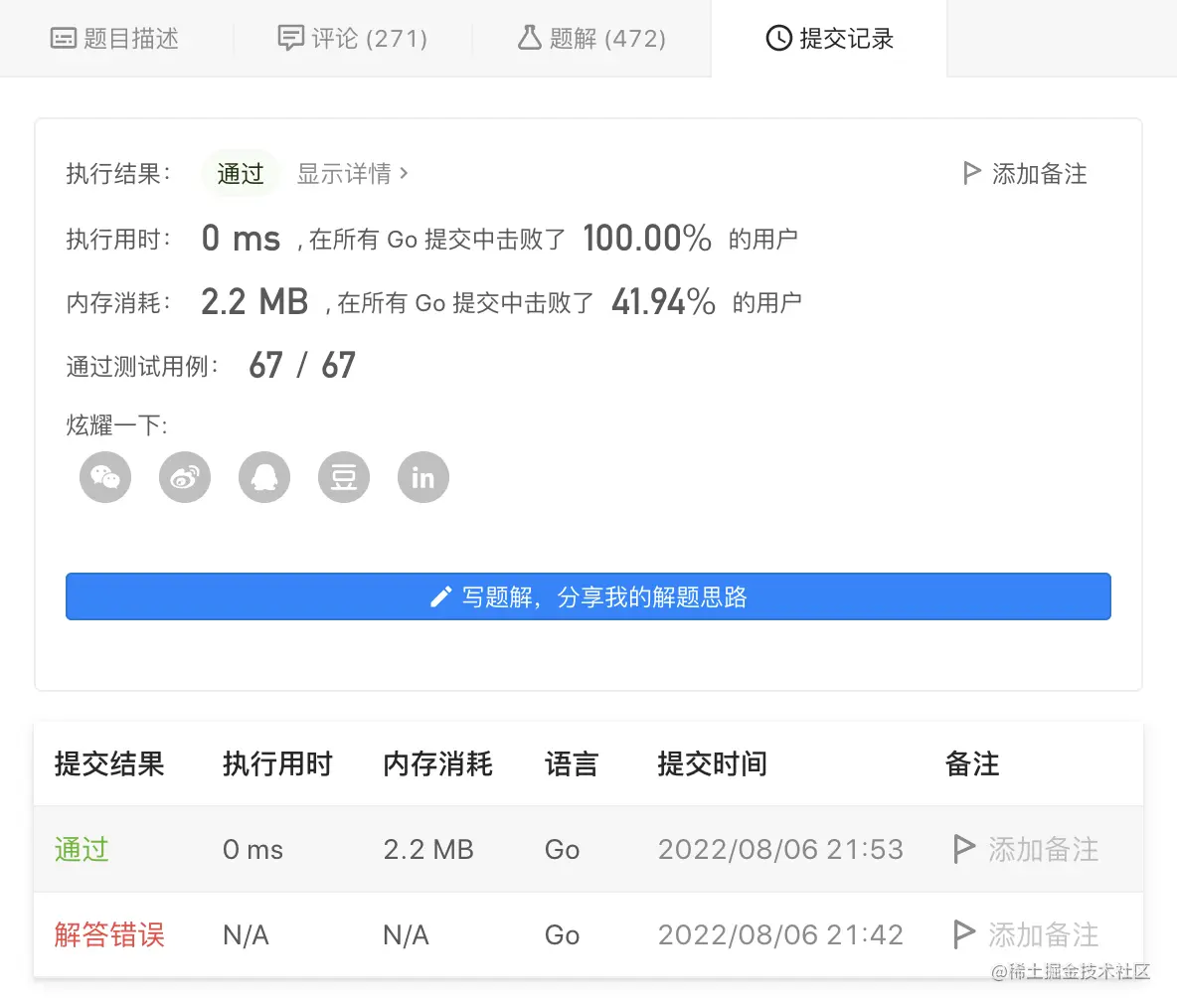The width and height of the screenshot is (1177, 1008).
Task: Click the 100.00% runtime percentile
Action: coord(647,238)
